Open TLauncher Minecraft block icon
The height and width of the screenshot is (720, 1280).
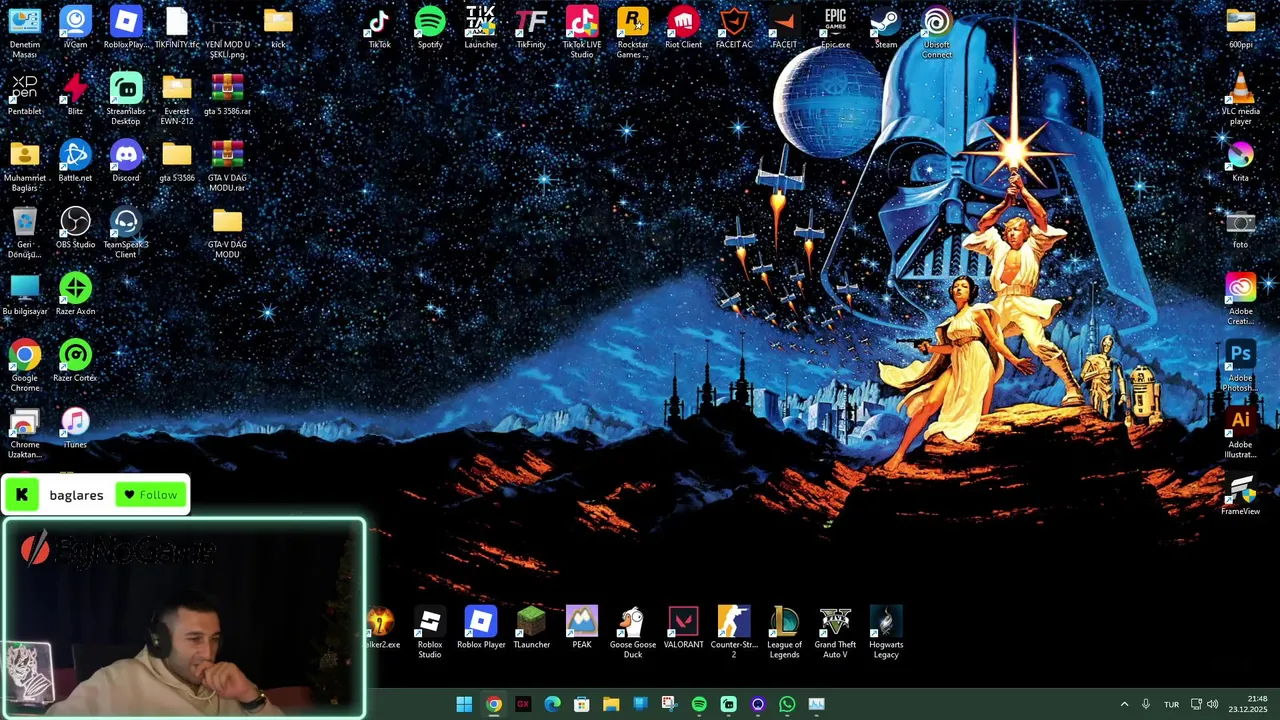531,627
